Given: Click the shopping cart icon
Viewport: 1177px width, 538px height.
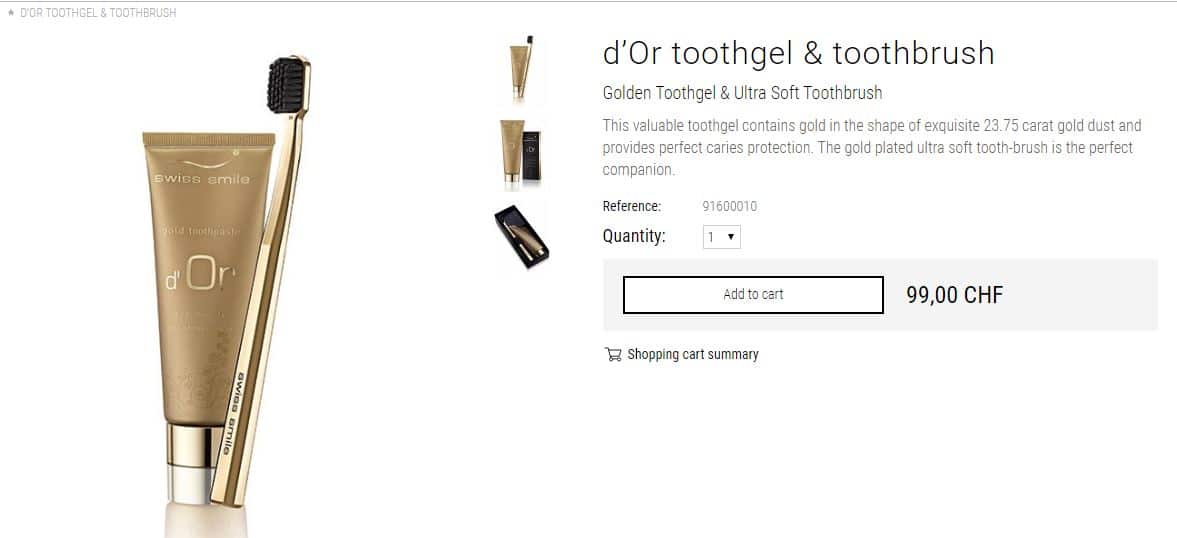Looking at the screenshot, I should tap(613, 354).
